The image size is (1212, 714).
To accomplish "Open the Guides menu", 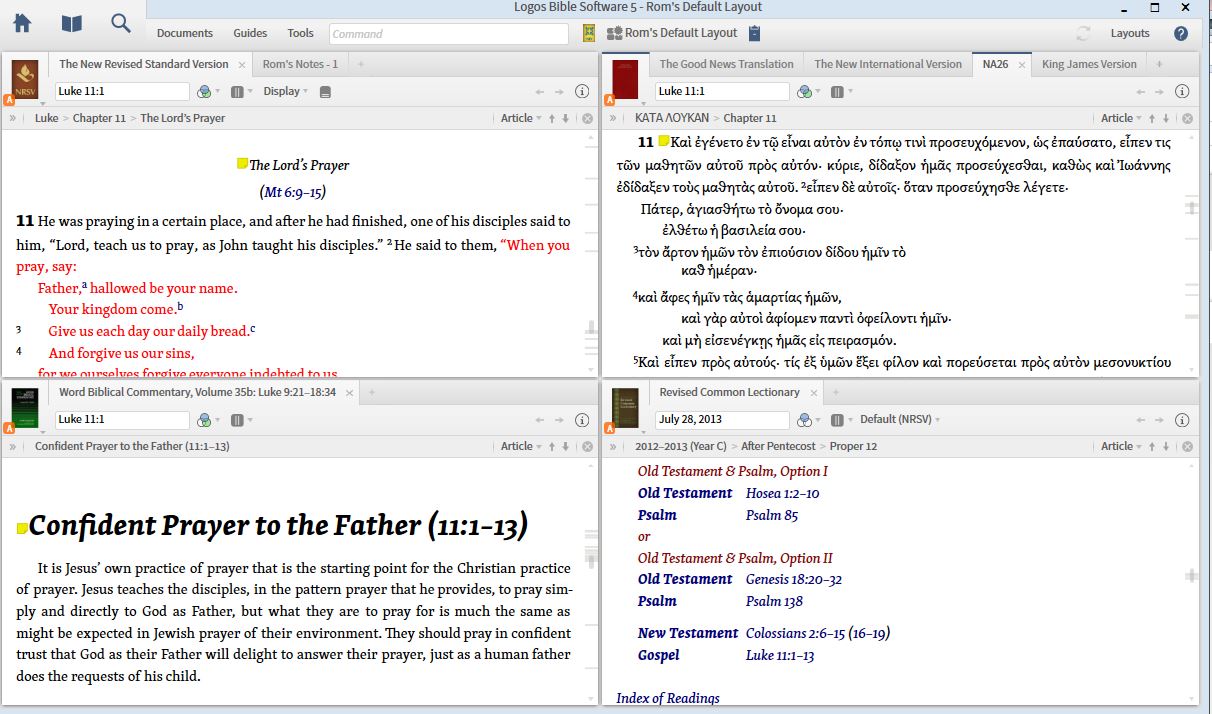I will point(250,33).
